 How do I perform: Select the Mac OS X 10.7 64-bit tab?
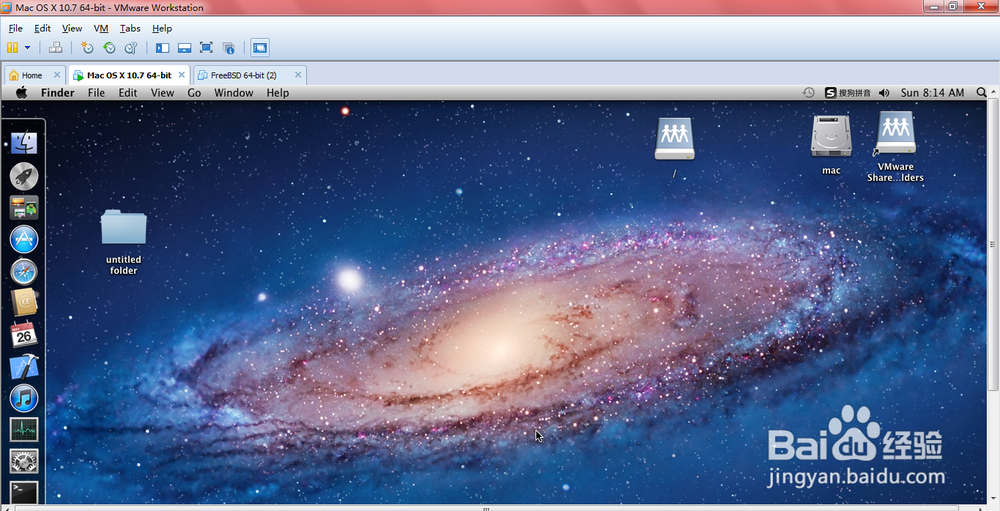pyautogui.click(x=129, y=75)
